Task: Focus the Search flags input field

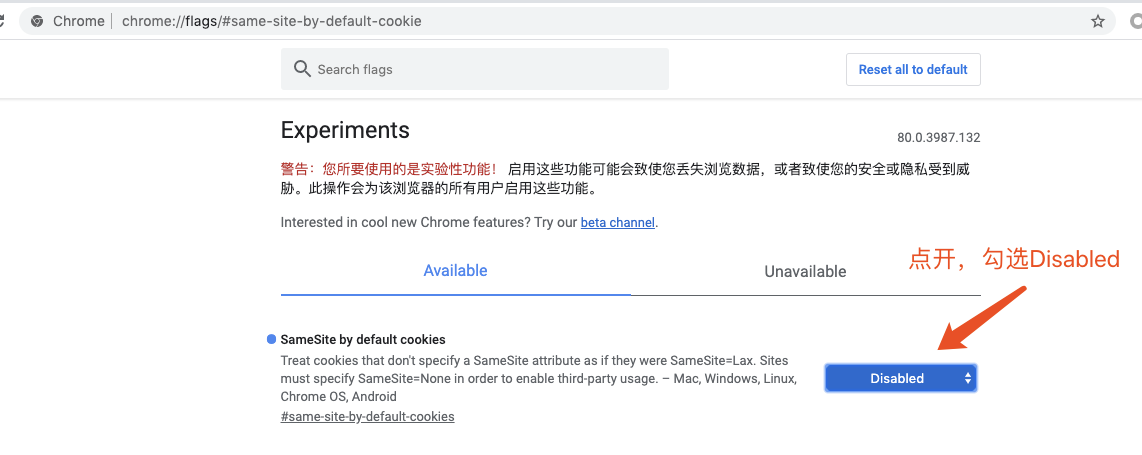Action: [475, 69]
